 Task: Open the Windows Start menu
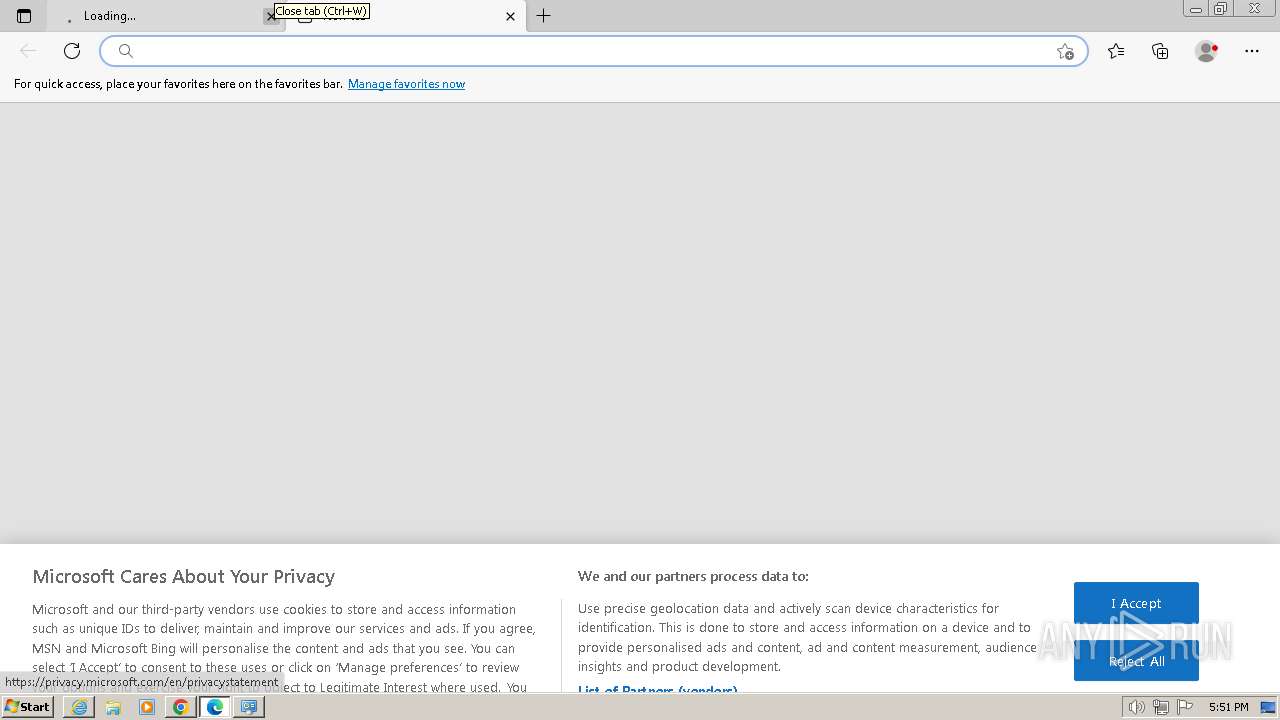27,707
